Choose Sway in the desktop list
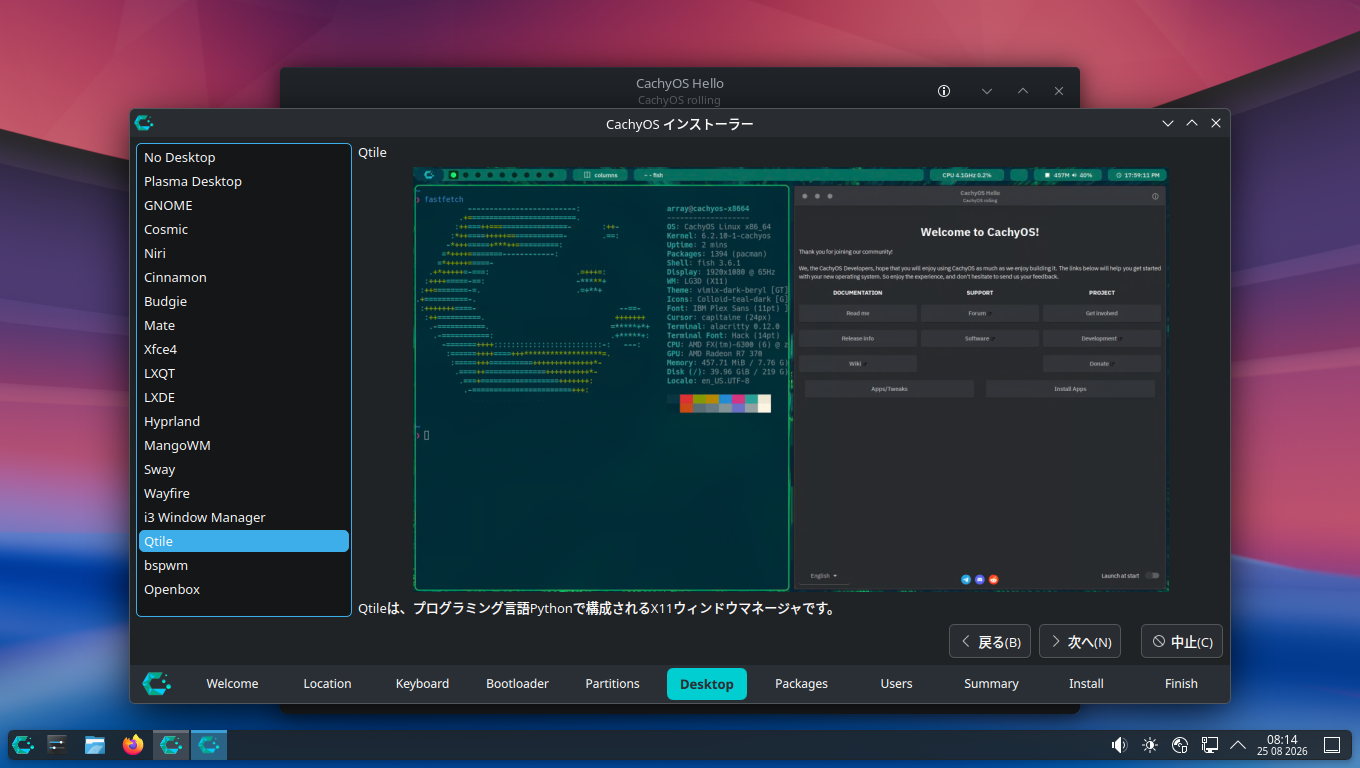1360x768 pixels. [244, 469]
